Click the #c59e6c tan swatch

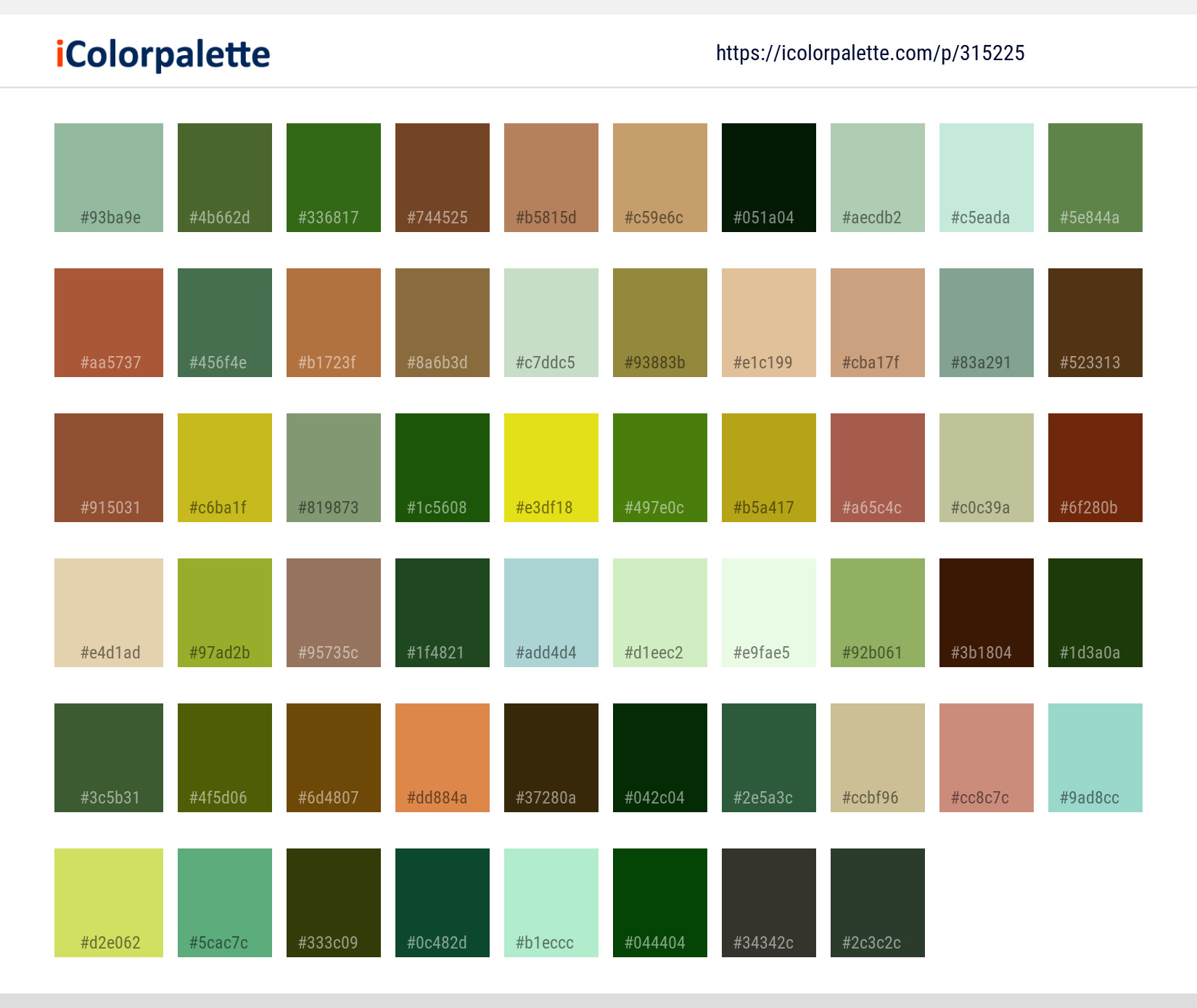pyautogui.click(x=660, y=178)
